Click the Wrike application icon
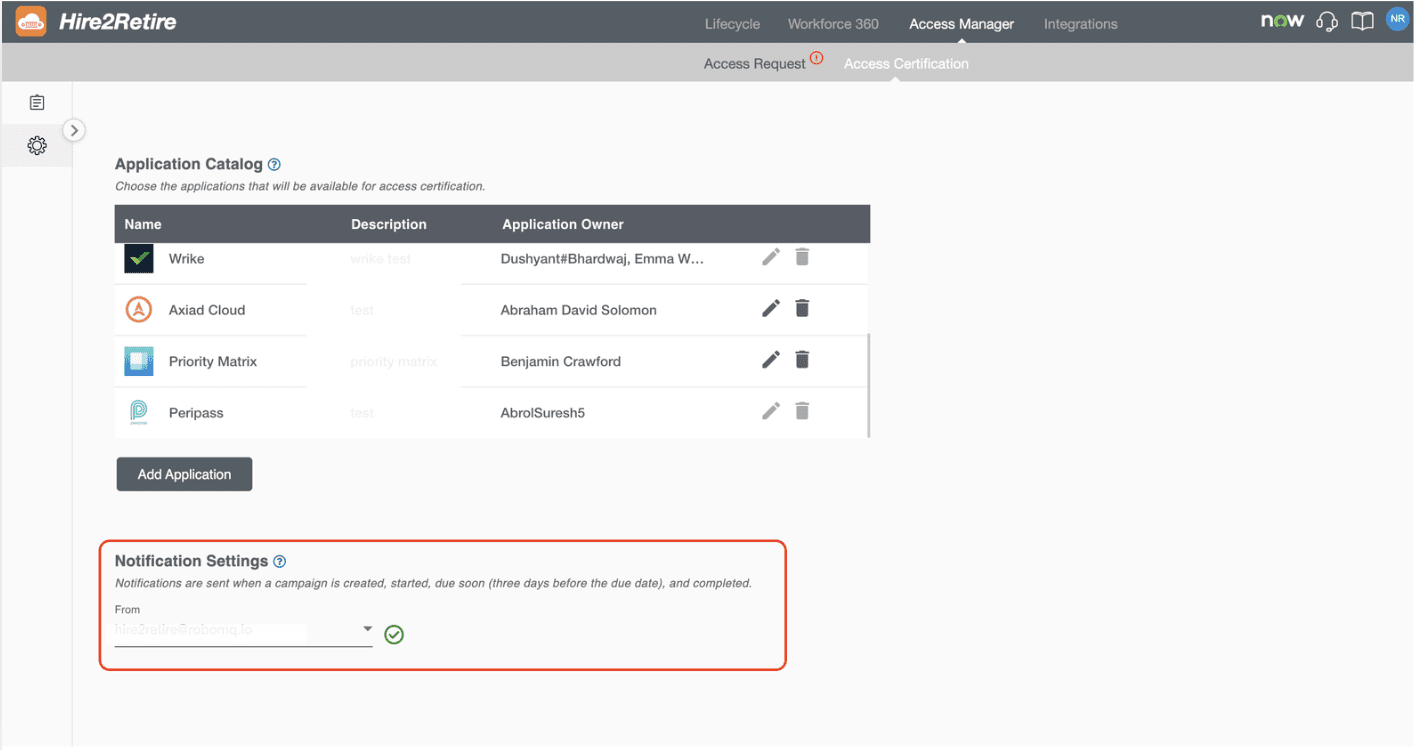1414x750 pixels. point(138,257)
